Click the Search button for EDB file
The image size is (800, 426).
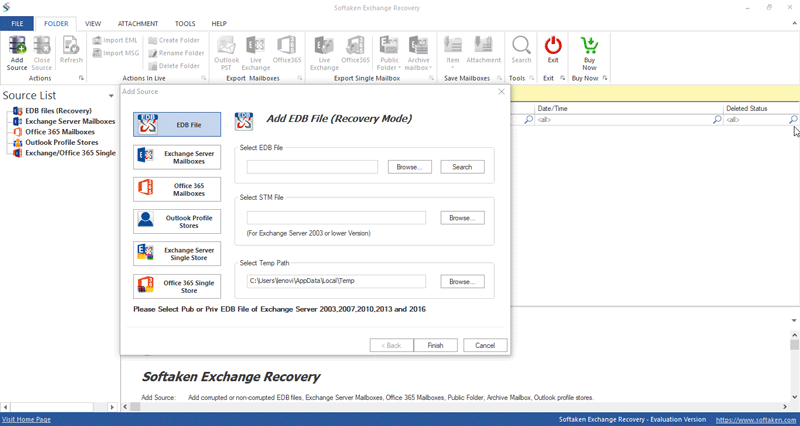tap(462, 167)
